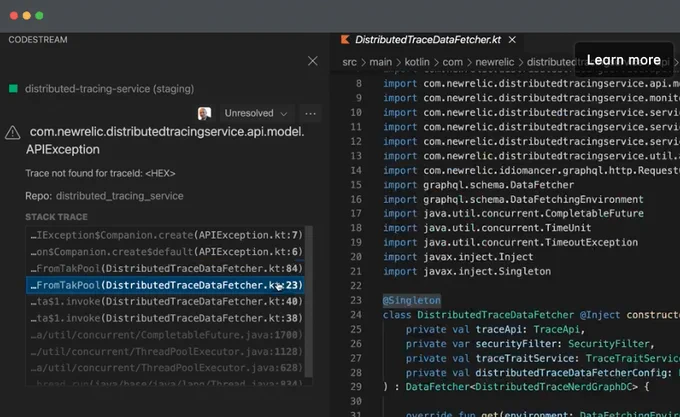The image size is (680, 417).
Task: Click the CODESTREAM panel header
Action: click(38, 40)
